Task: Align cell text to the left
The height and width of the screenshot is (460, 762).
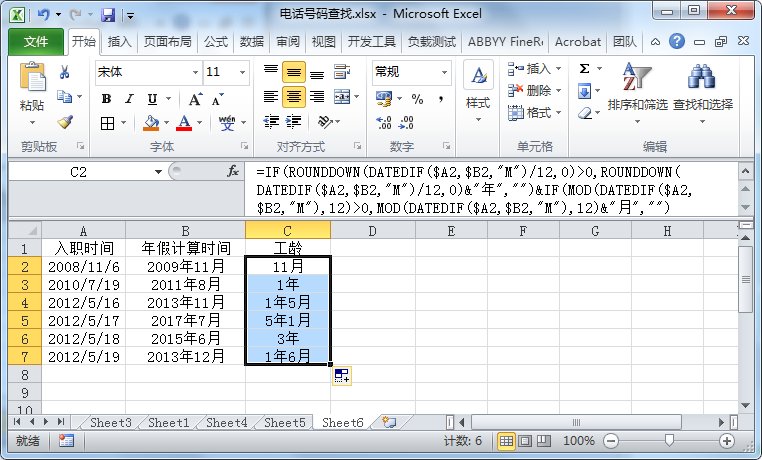Action: (271, 97)
